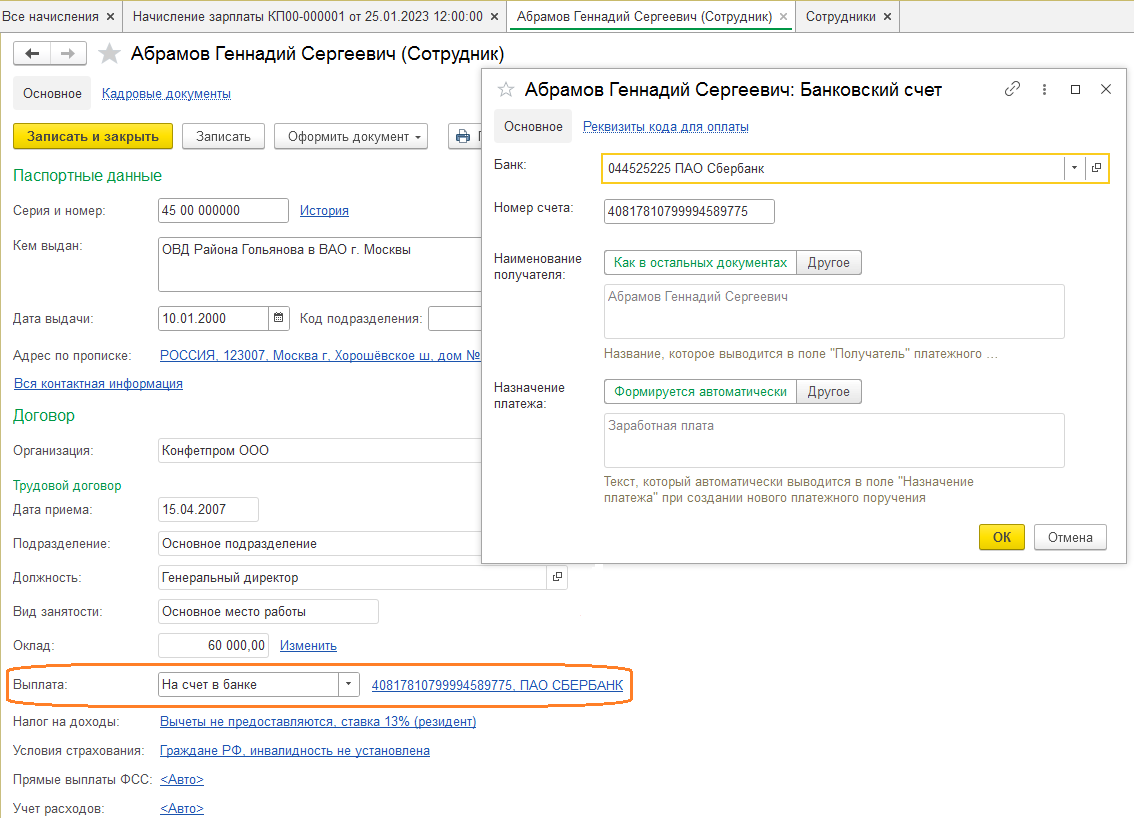1134x818 pixels.
Task: Copy link via chain icon in dialog
Action: (1012, 89)
